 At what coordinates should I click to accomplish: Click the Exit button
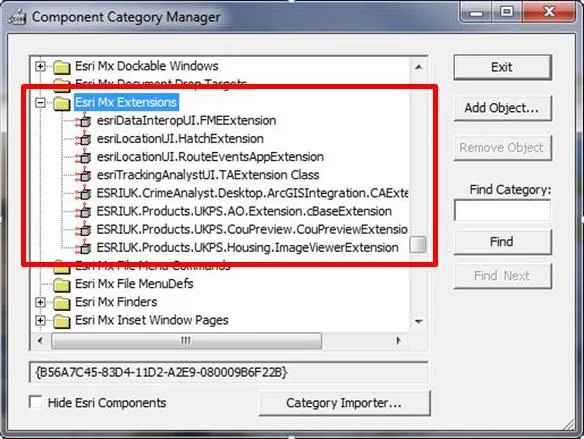pos(502,67)
